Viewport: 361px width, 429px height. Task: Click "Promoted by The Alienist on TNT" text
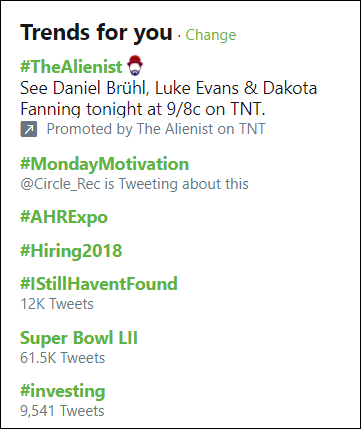(156, 129)
